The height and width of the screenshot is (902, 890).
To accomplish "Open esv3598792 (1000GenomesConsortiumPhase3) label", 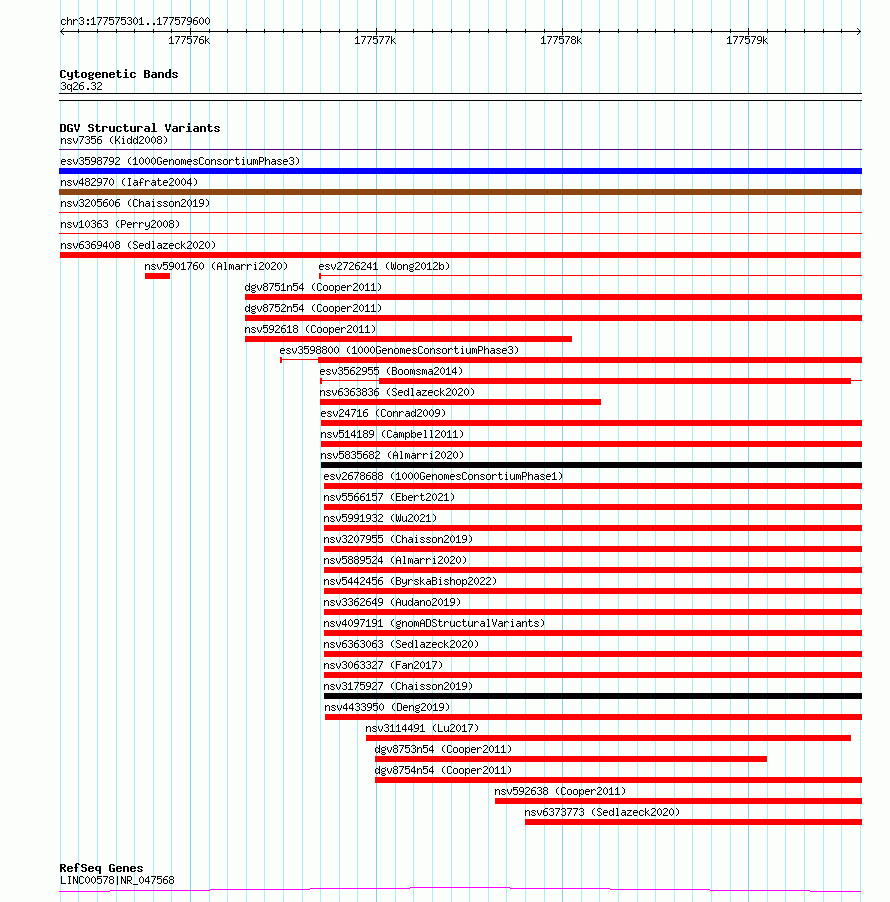I will point(180,161).
